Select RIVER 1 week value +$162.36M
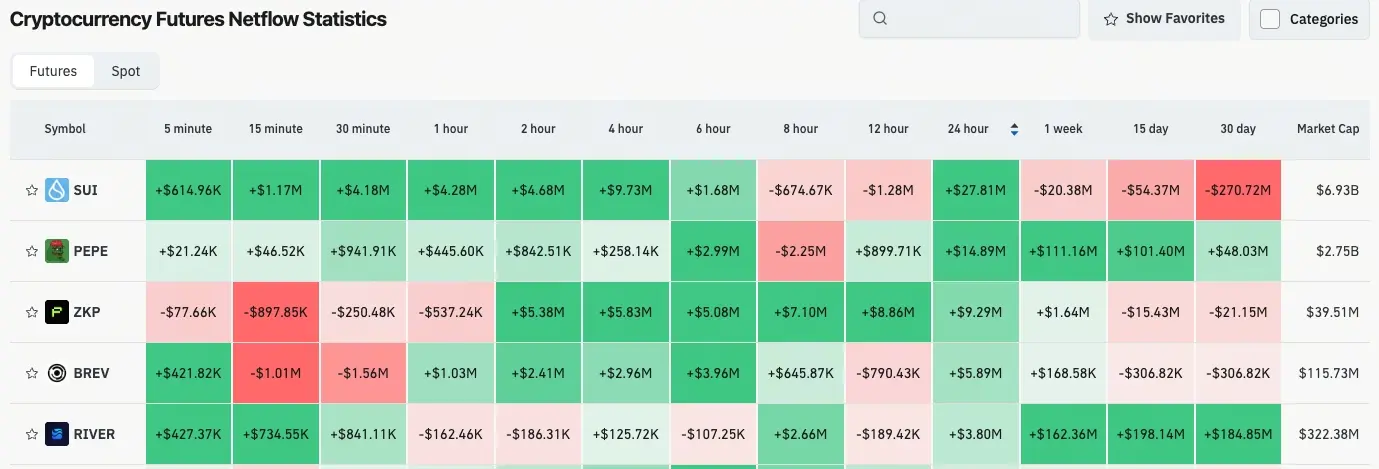This screenshot has width=1379, height=469. click(x=1063, y=434)
